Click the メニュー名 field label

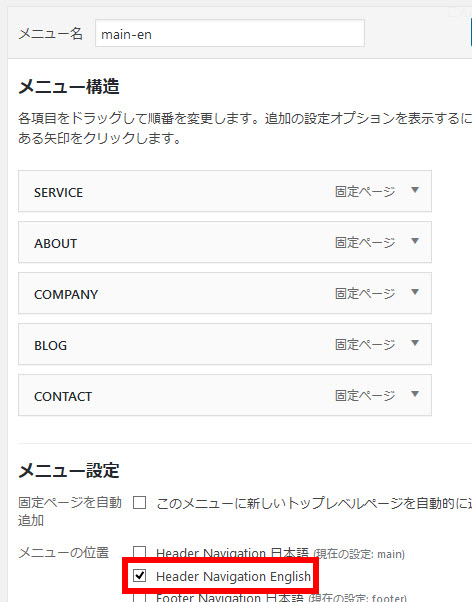(x=50, y=34)
